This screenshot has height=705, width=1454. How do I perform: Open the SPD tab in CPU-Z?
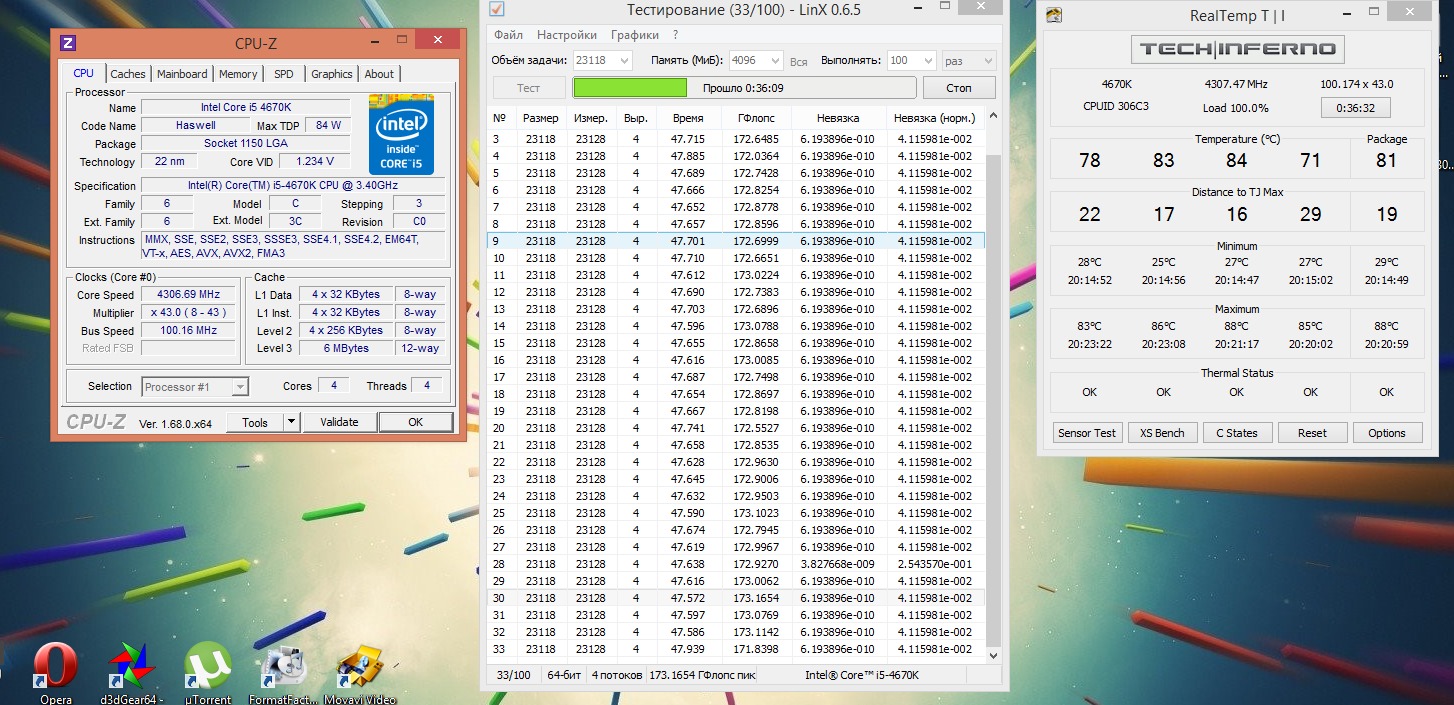[x=284, y=74]
